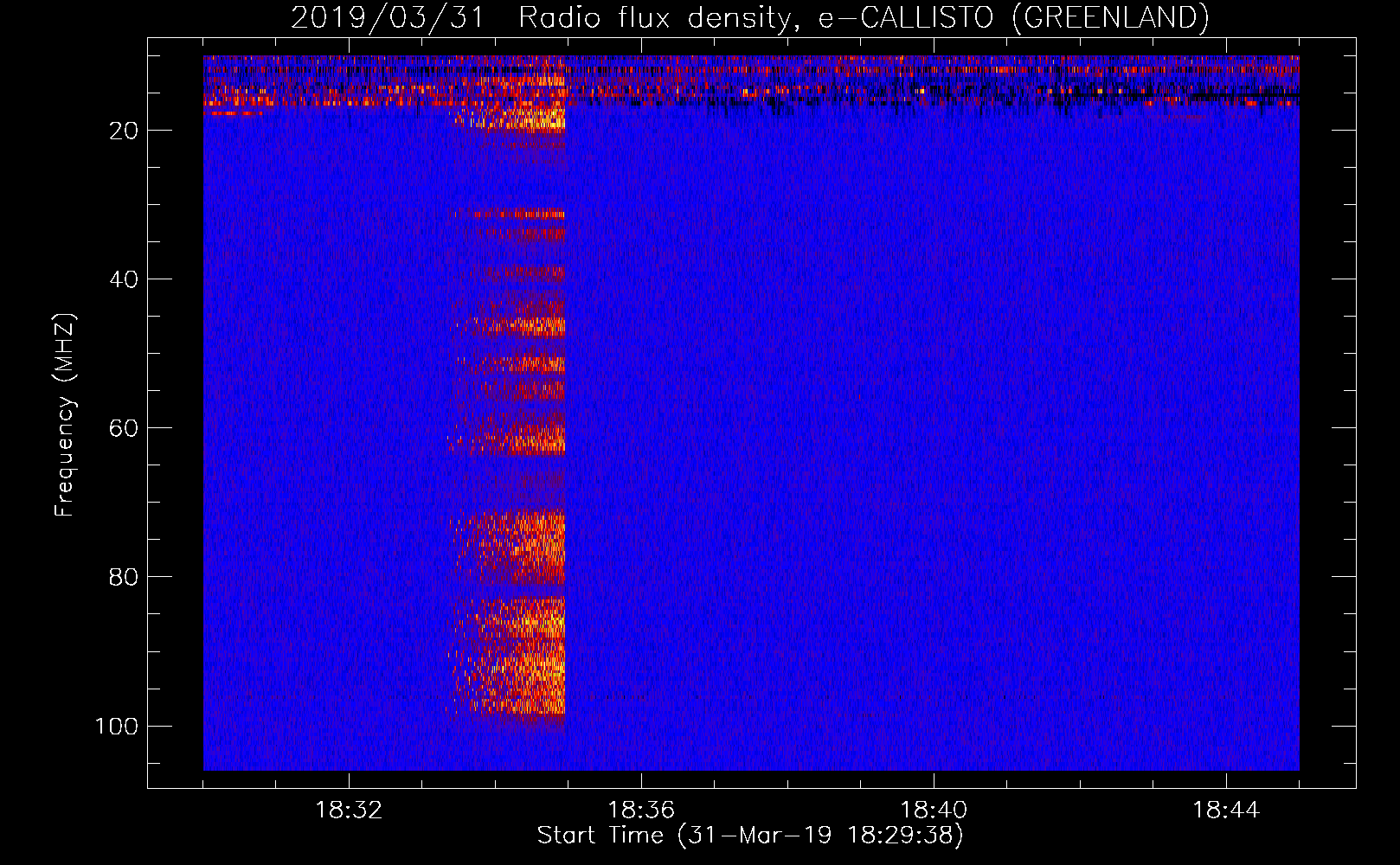The width and height of the screenshot is (1400, 865).
Task: Click the 60 MHz frequency tick label
Action: click(124, 428)
